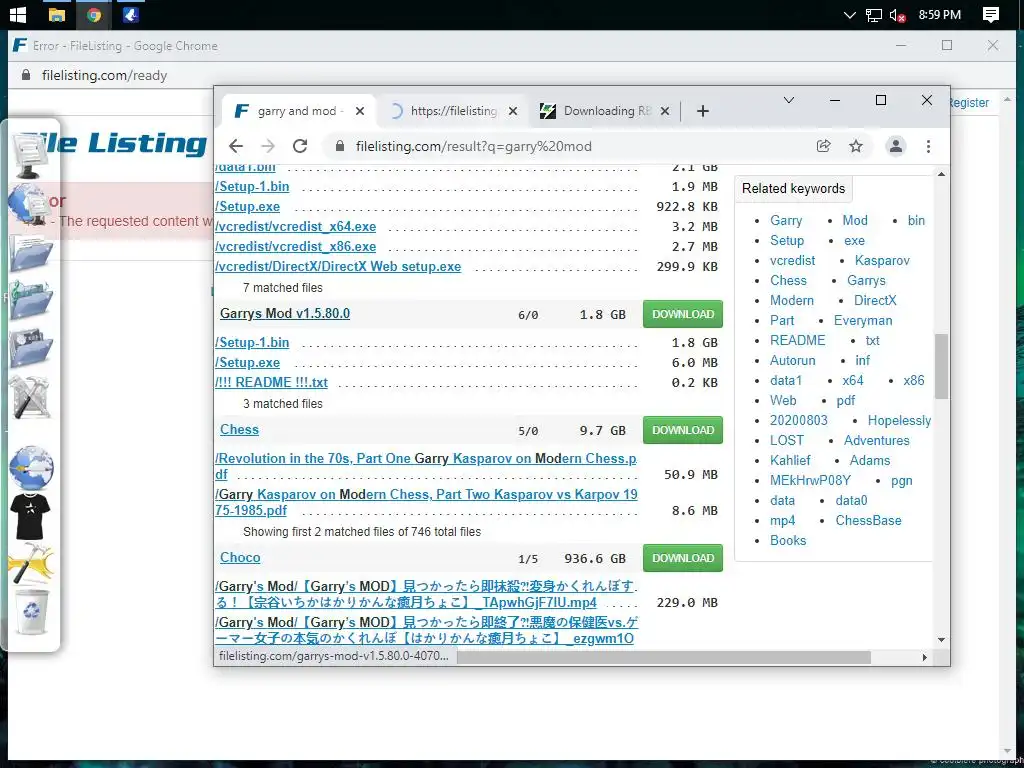Click the Garrys related keyword
1024x768 pixels.
(866, 280)
